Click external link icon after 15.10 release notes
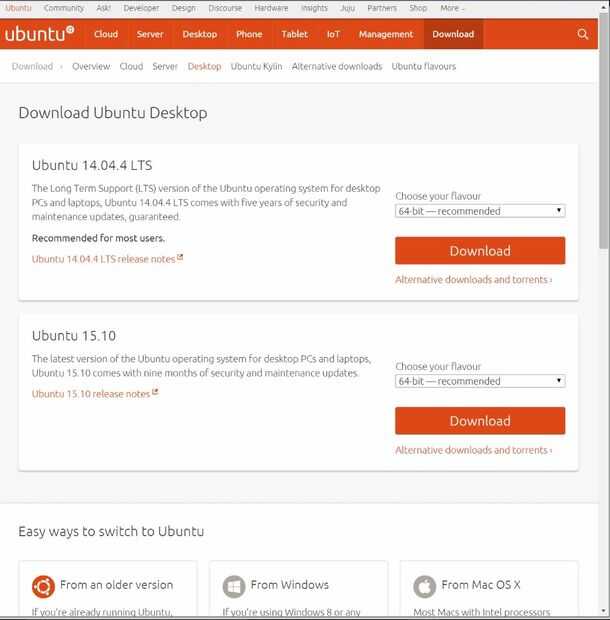The image size is (610, 620). tap(155, 392)
